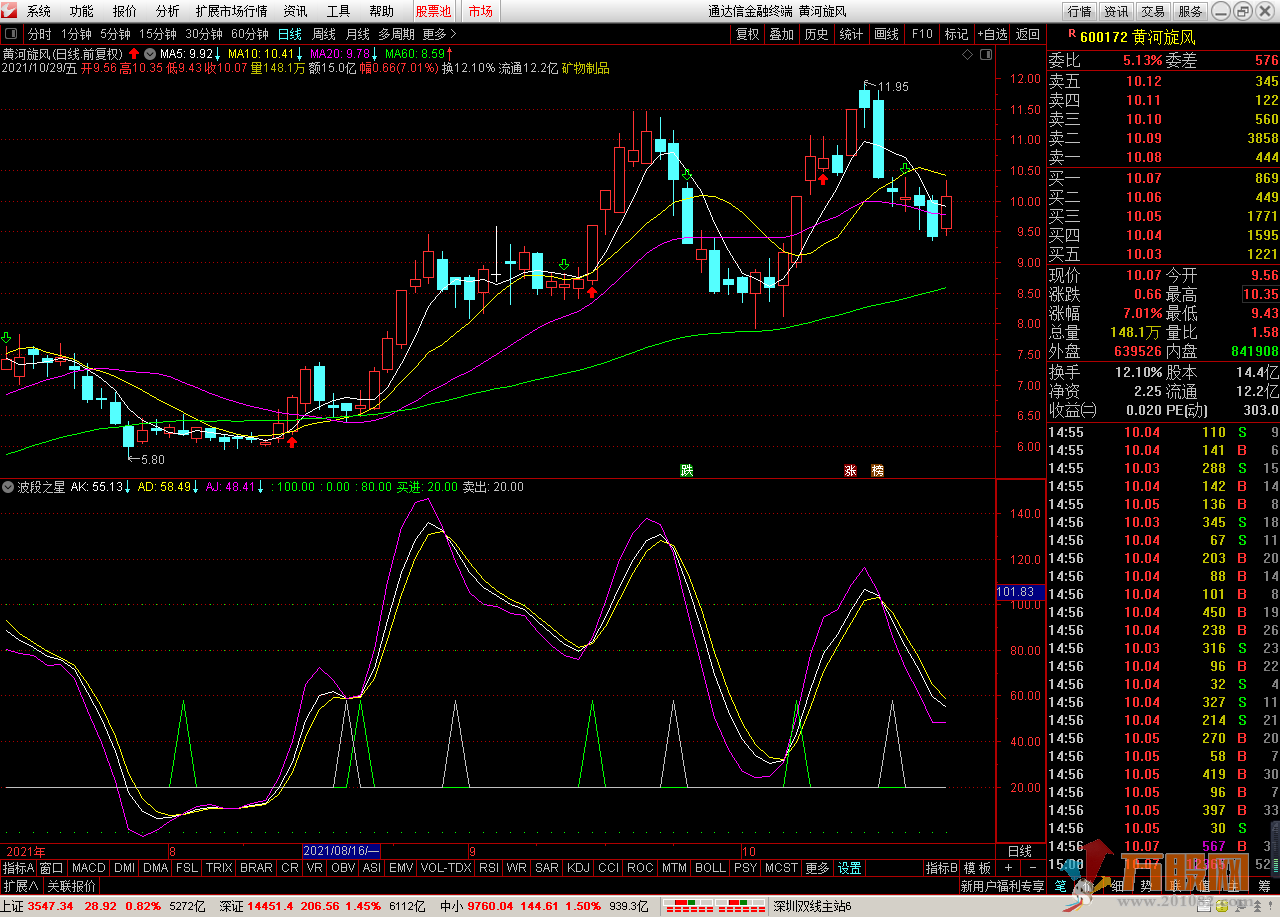Open the 扩展市场行情 menu
The width and height of the screenshot is (1280, 918).
click(231, 12)
